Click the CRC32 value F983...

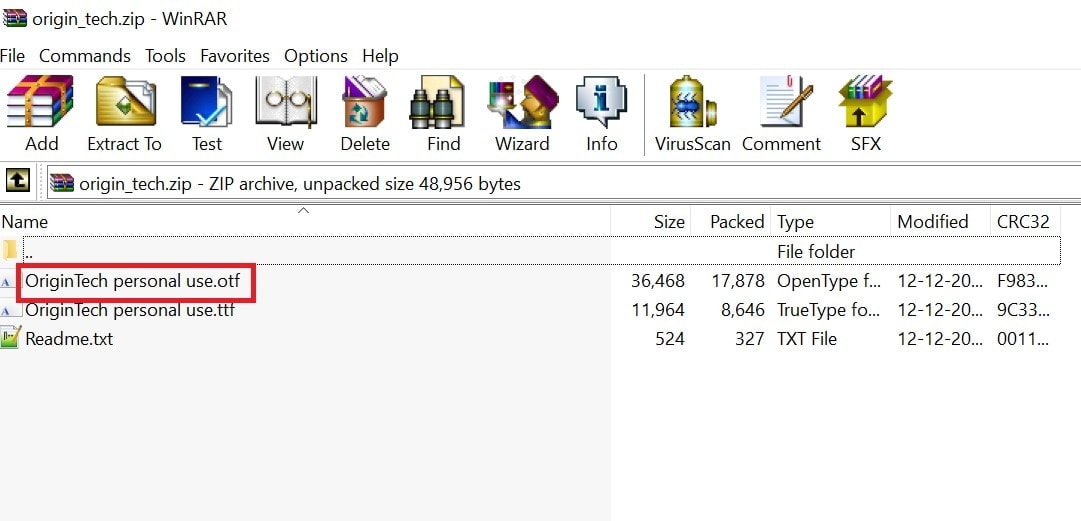click(x=1023, y=281)
